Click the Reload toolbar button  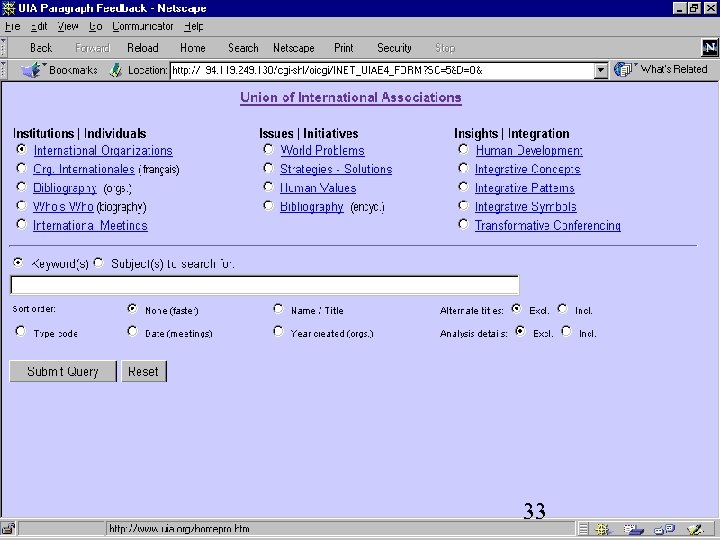(143, 48)
